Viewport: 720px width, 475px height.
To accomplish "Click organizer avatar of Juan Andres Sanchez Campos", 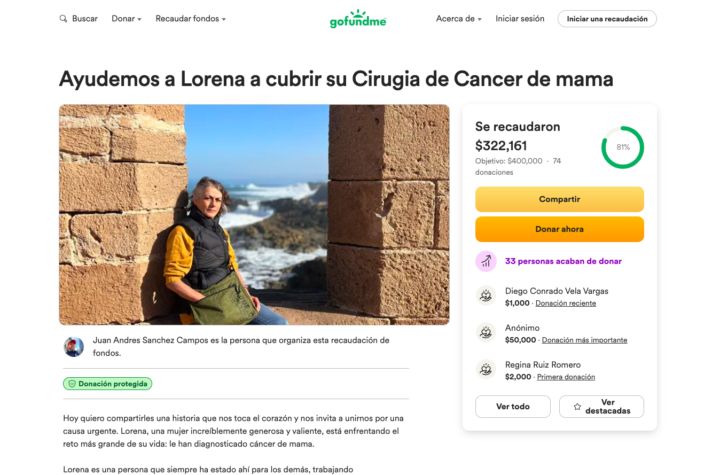I will point(73,347).
